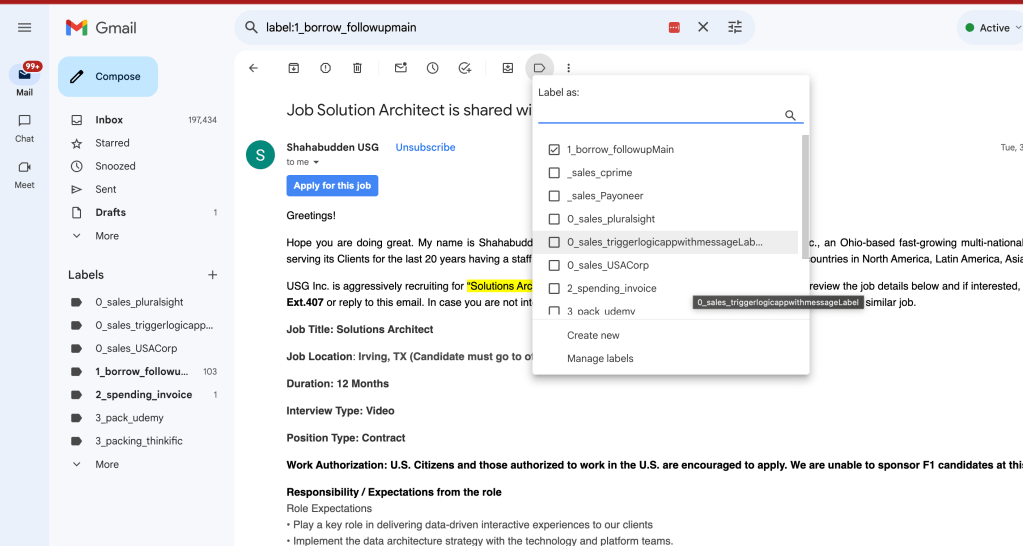Click the red extension icon in search bar

pyautogui.click(x=674, y=27)
